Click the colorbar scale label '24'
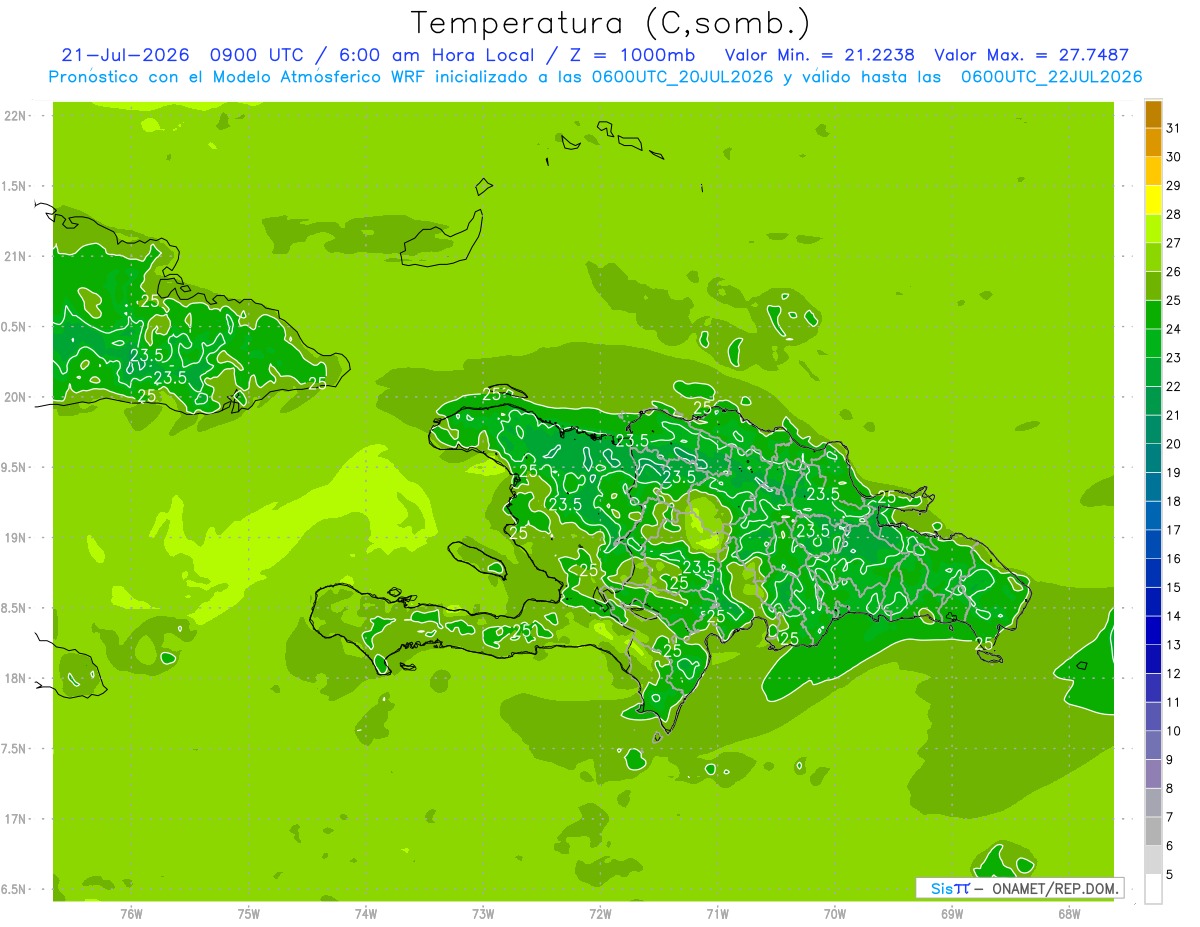Viewport: 1200px width, 927px height. click(x=1174, y=329)
